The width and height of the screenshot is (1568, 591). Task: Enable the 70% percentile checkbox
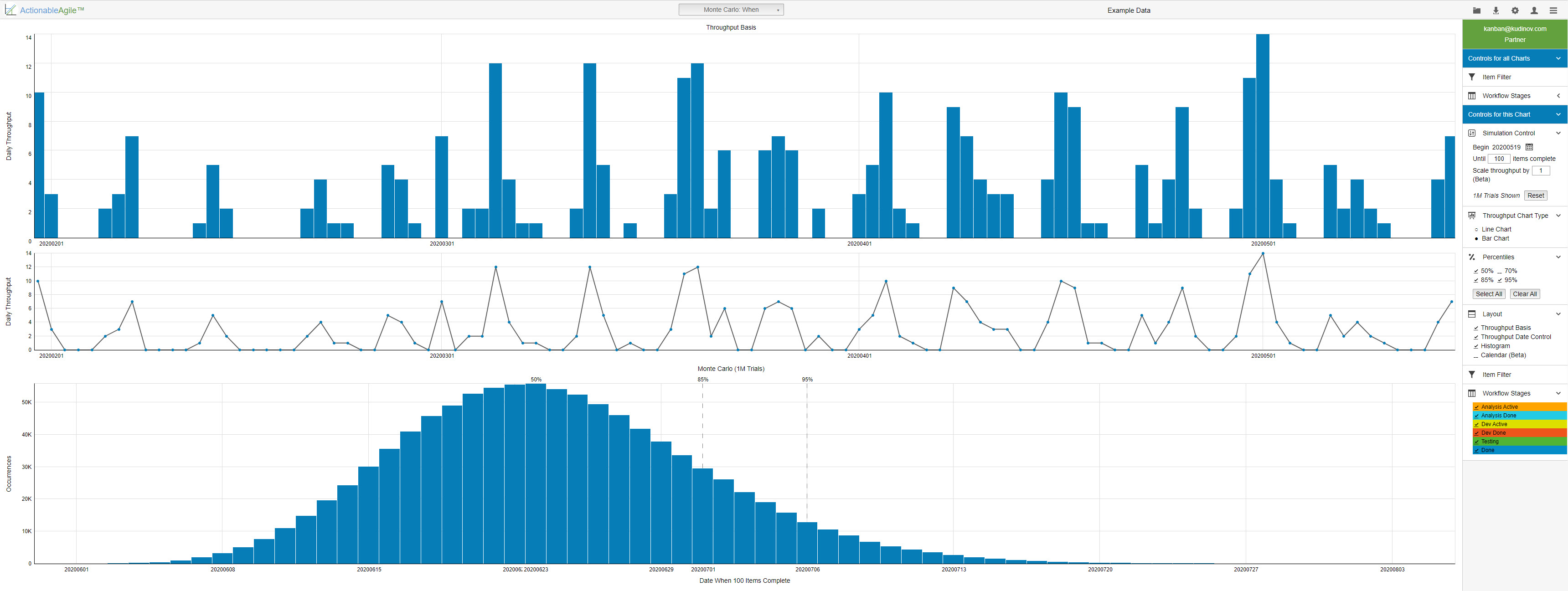pos(1500,271)
